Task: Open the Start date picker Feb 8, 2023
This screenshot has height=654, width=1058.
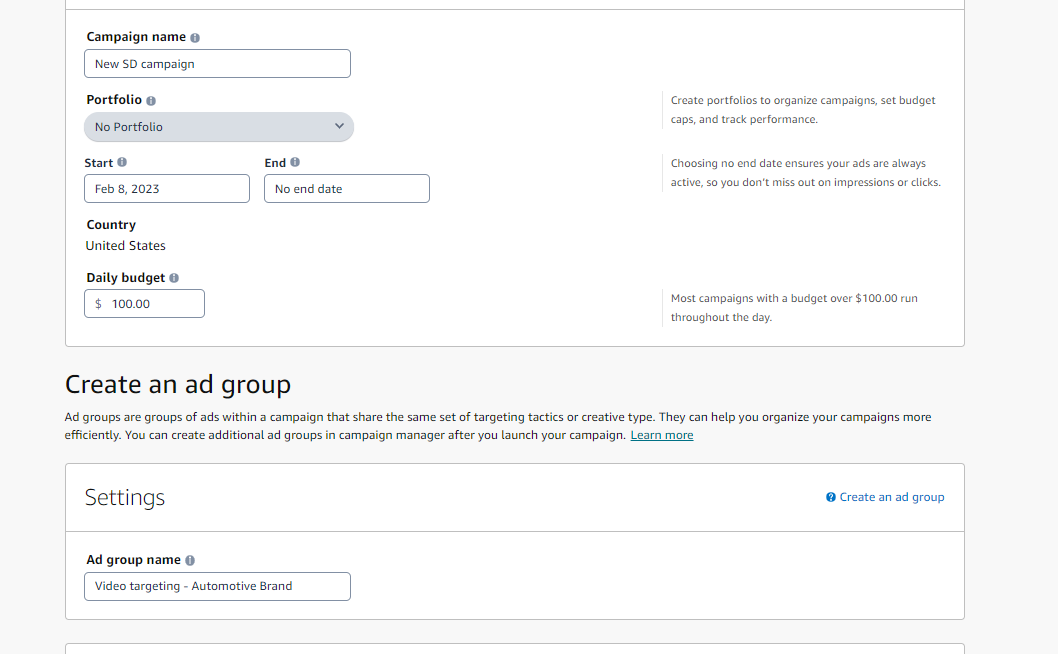Action: point(167,189)
